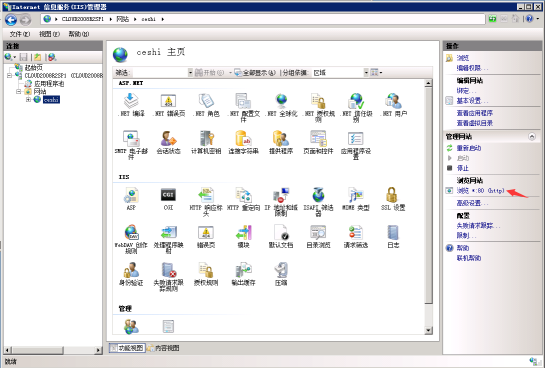545x368 pixels.
Task: Open the 文件 menu
Action: pos(19,34)
